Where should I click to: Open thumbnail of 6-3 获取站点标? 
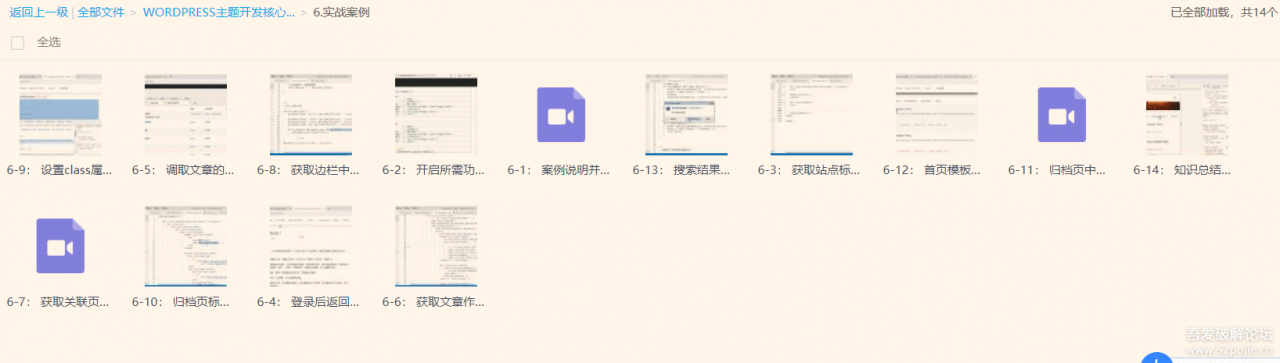[x=811, y=114]
